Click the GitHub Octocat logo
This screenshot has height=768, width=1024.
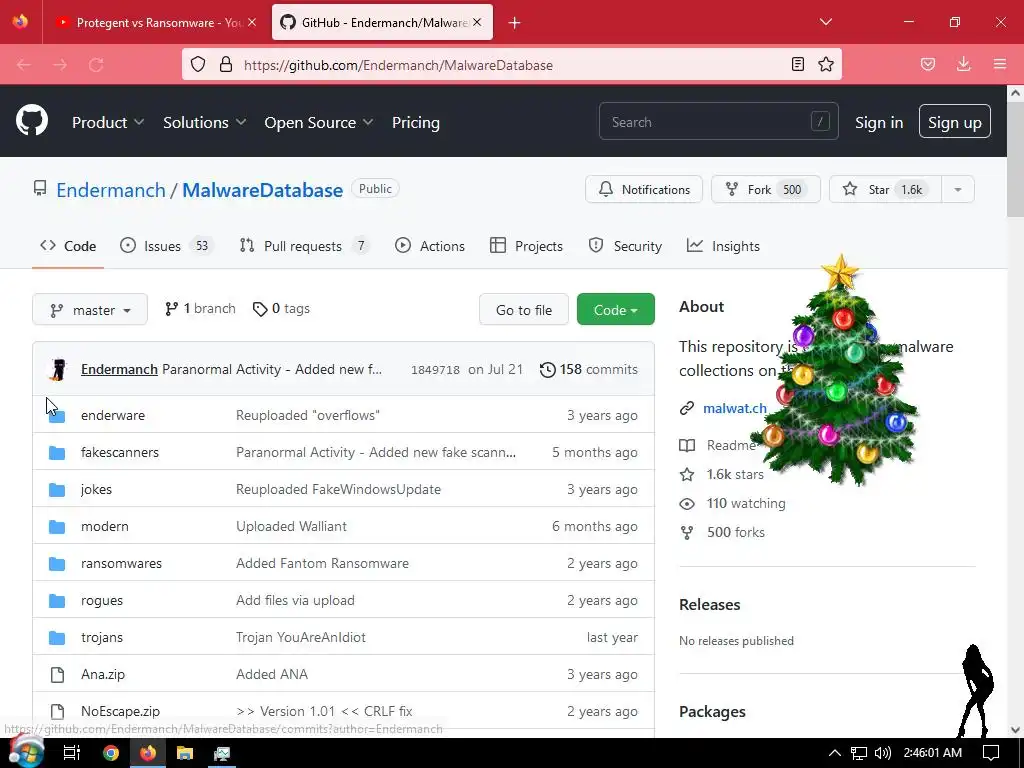(x=32, y=121)
